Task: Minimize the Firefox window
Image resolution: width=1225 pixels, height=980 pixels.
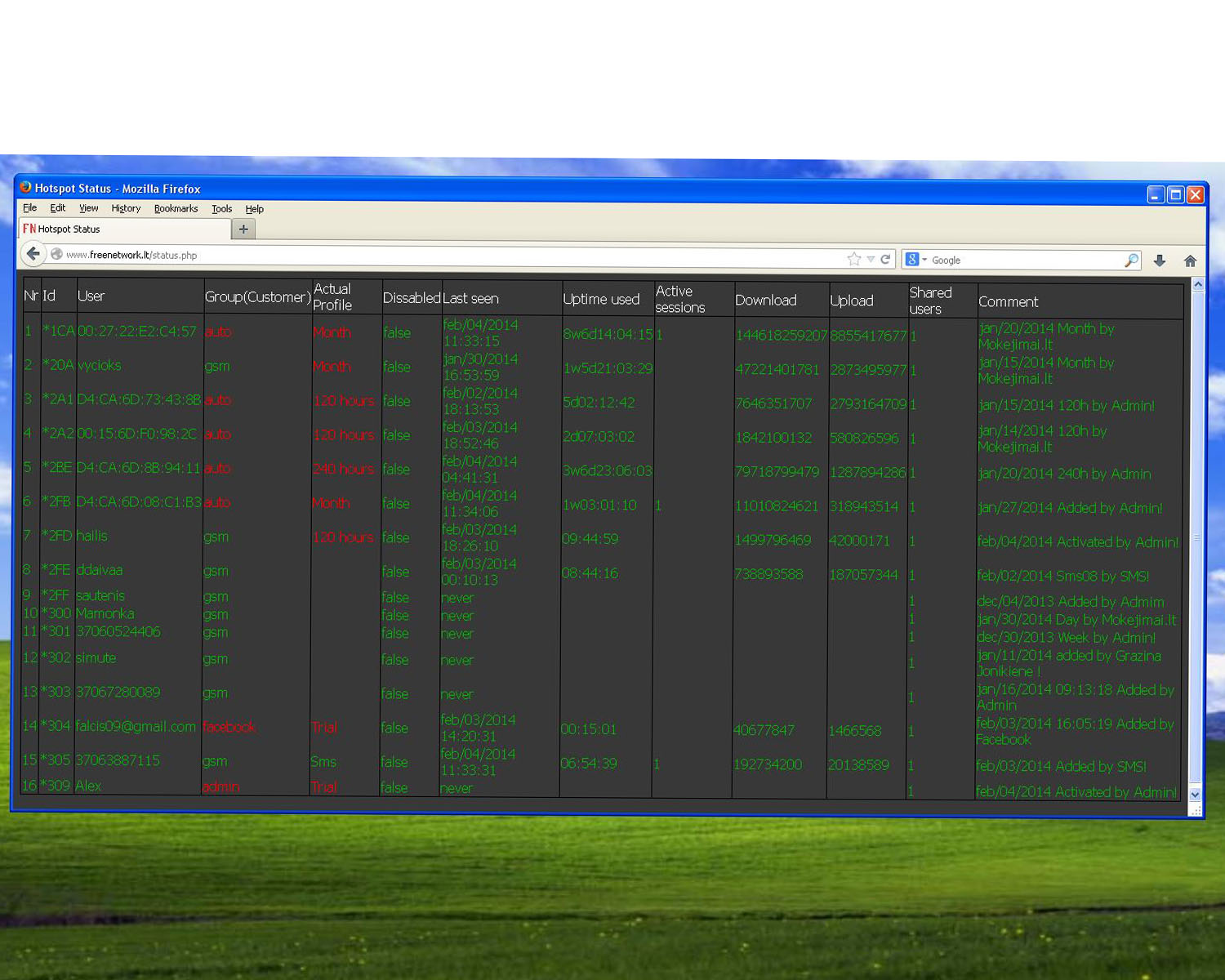Action: click(1156, 194)
